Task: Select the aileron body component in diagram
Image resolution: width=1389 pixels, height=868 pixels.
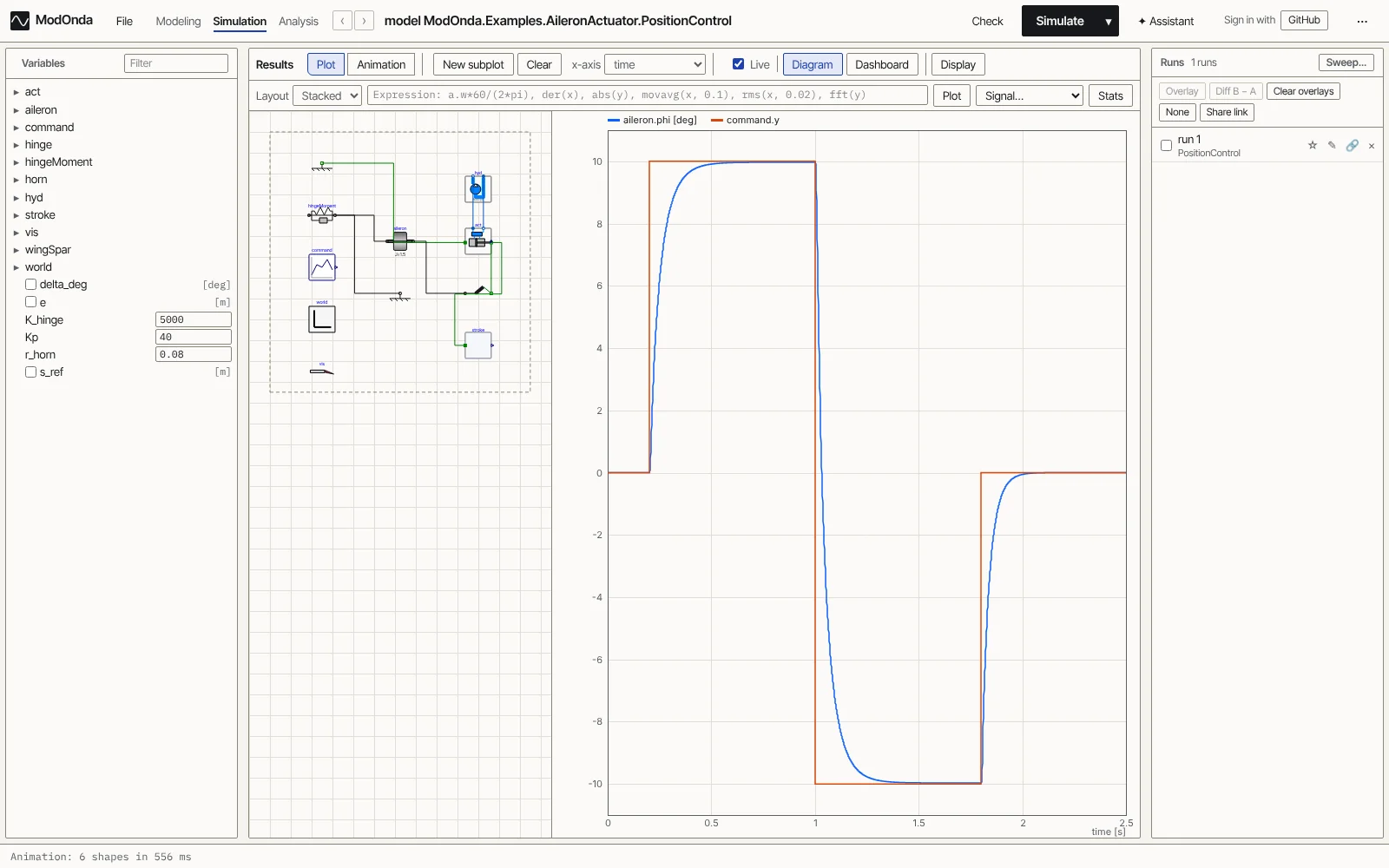Action: tap(400, 240)
